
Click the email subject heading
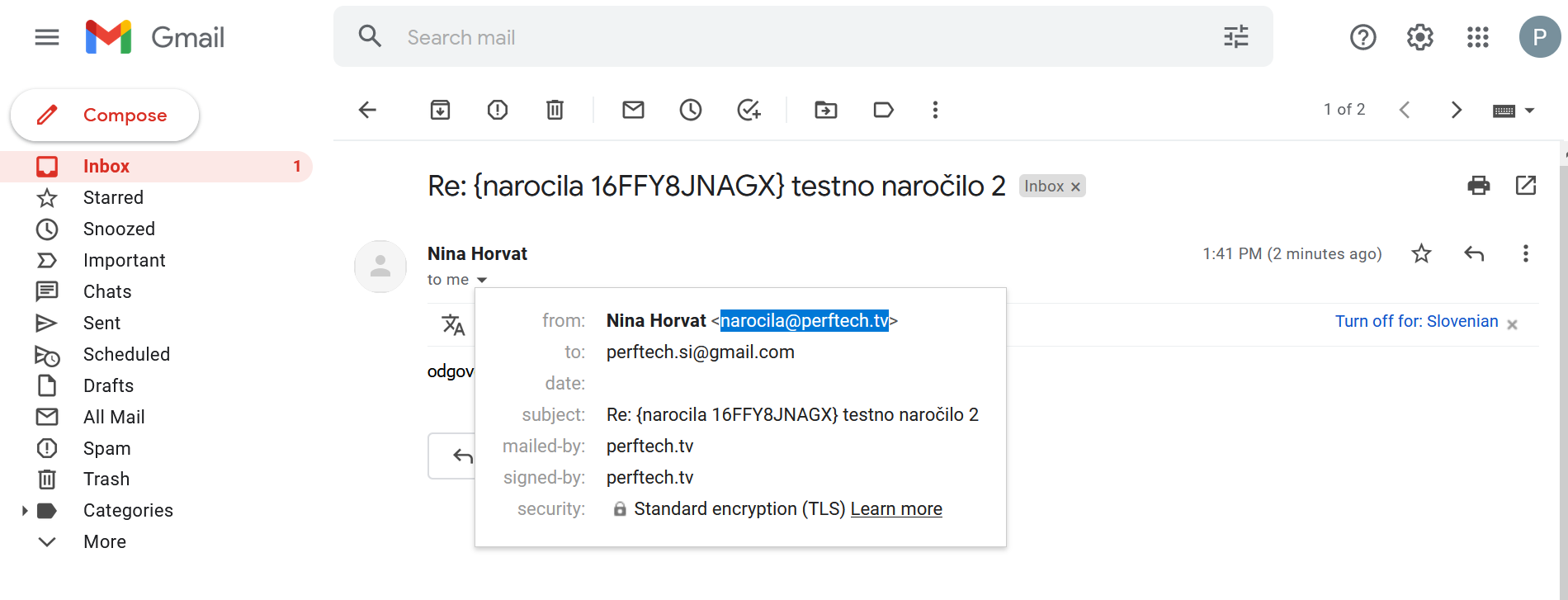[716, 187]
